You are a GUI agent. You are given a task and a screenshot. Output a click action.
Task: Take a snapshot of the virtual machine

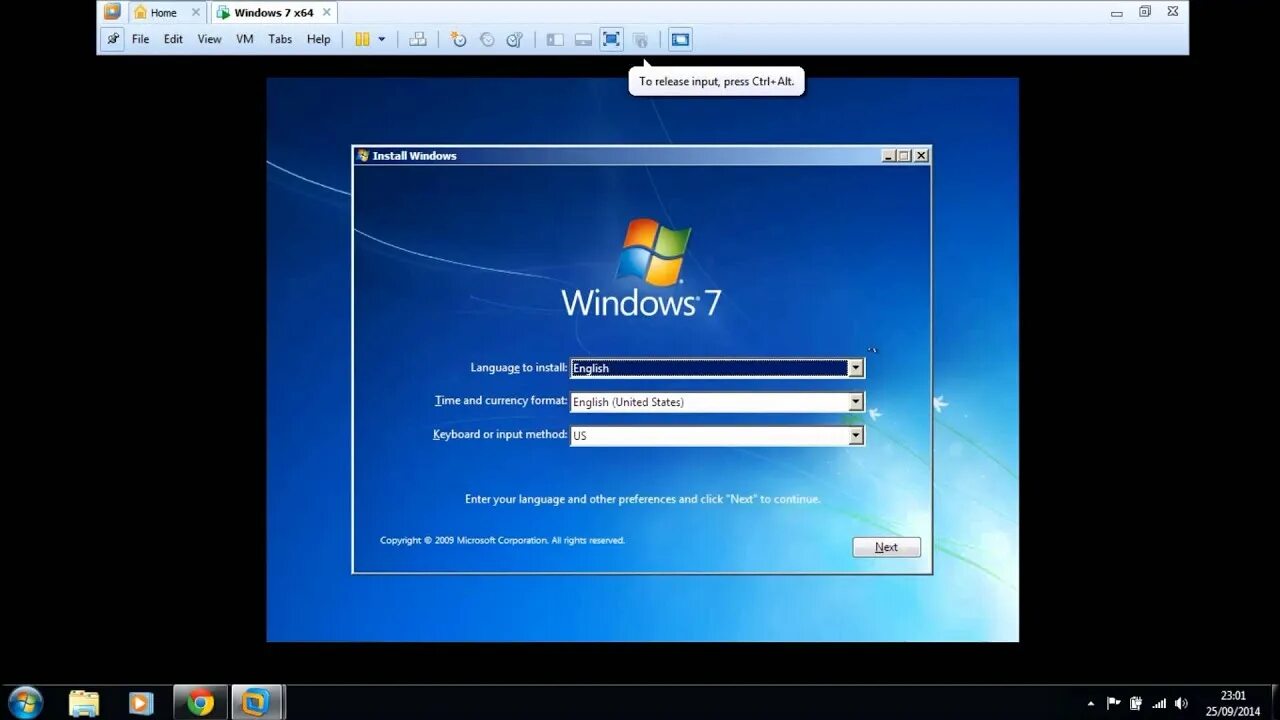click(x=458, y=39)
